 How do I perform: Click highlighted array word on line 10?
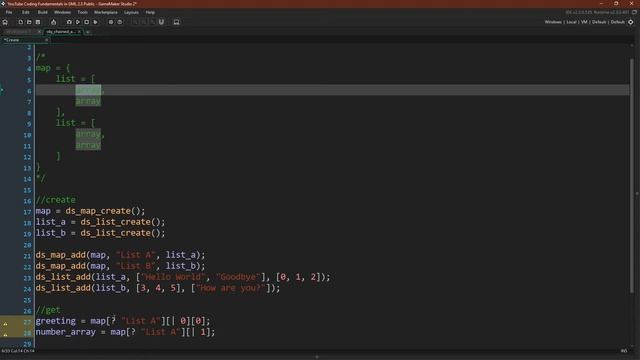[x=88, y=134]
